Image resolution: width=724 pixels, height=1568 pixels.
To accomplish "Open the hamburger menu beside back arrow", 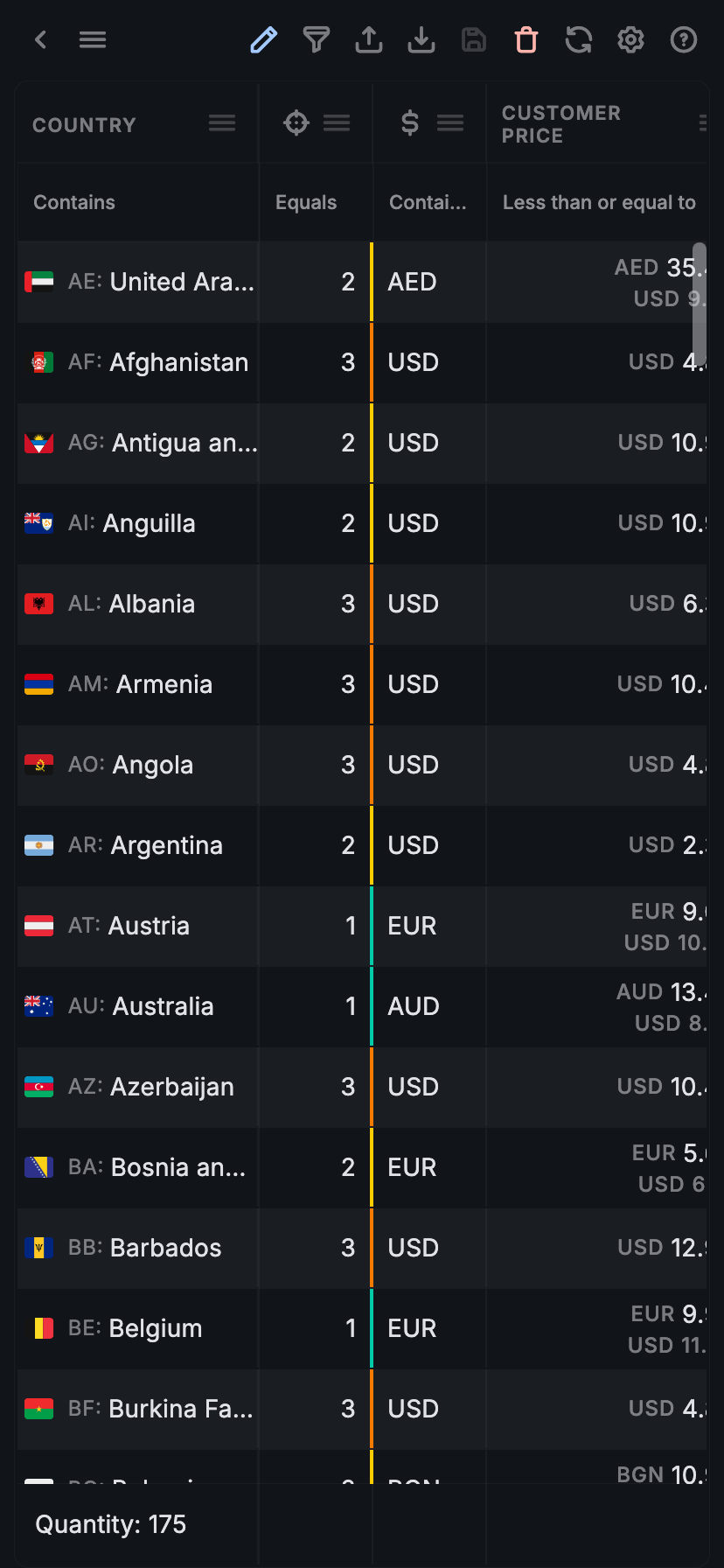I will click(93, 40).
